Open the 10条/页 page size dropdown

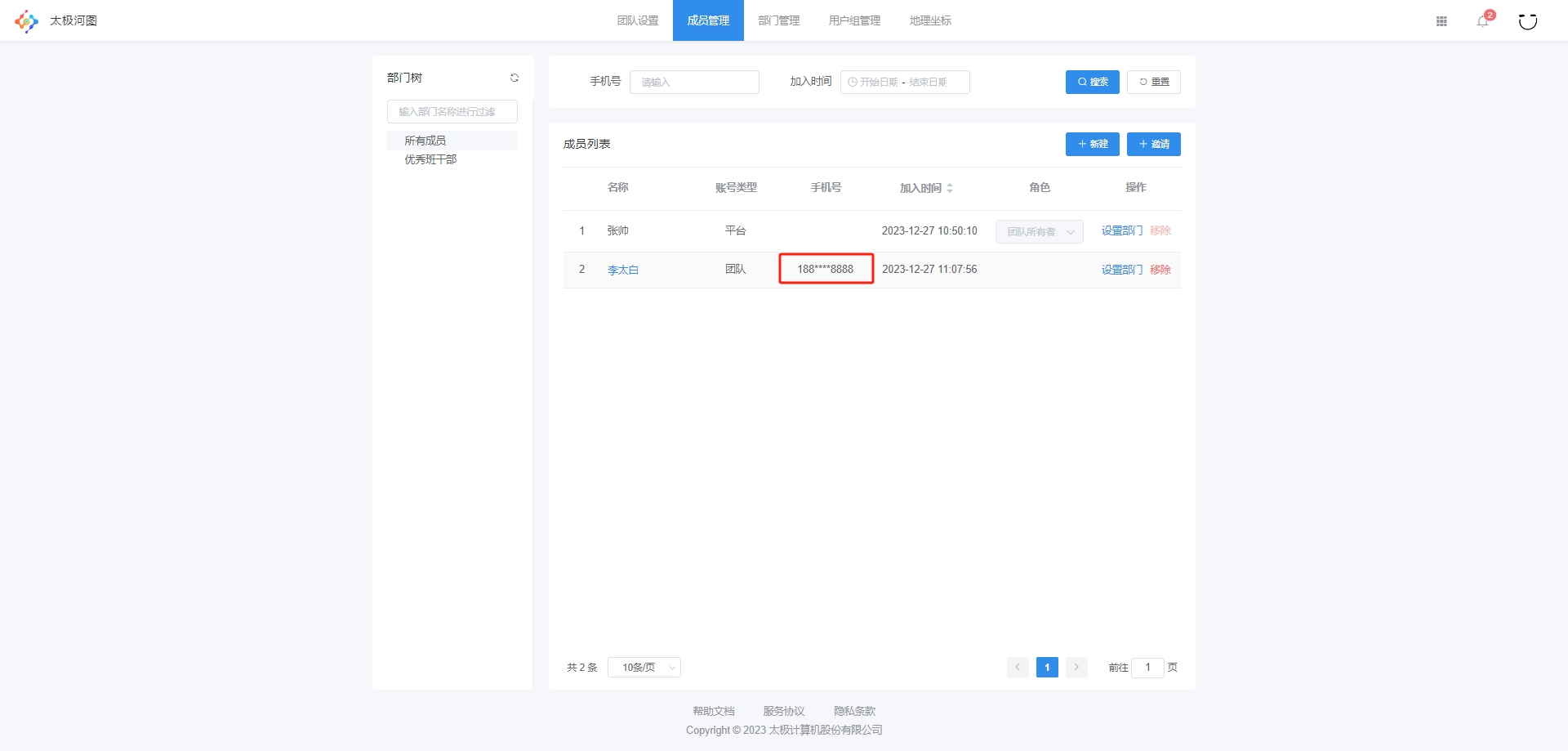coord(644,668)
